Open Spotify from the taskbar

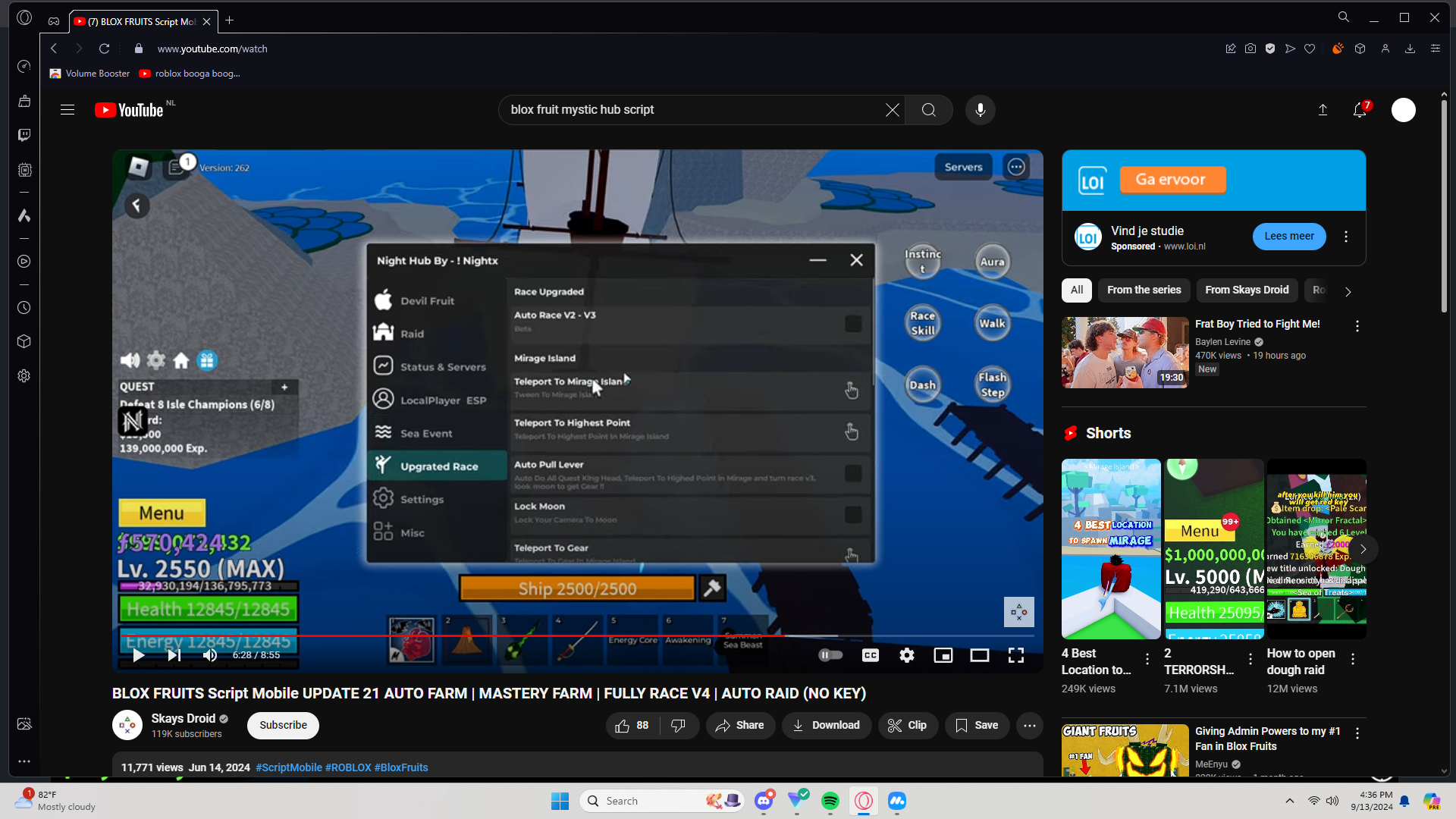pos(830,801)
